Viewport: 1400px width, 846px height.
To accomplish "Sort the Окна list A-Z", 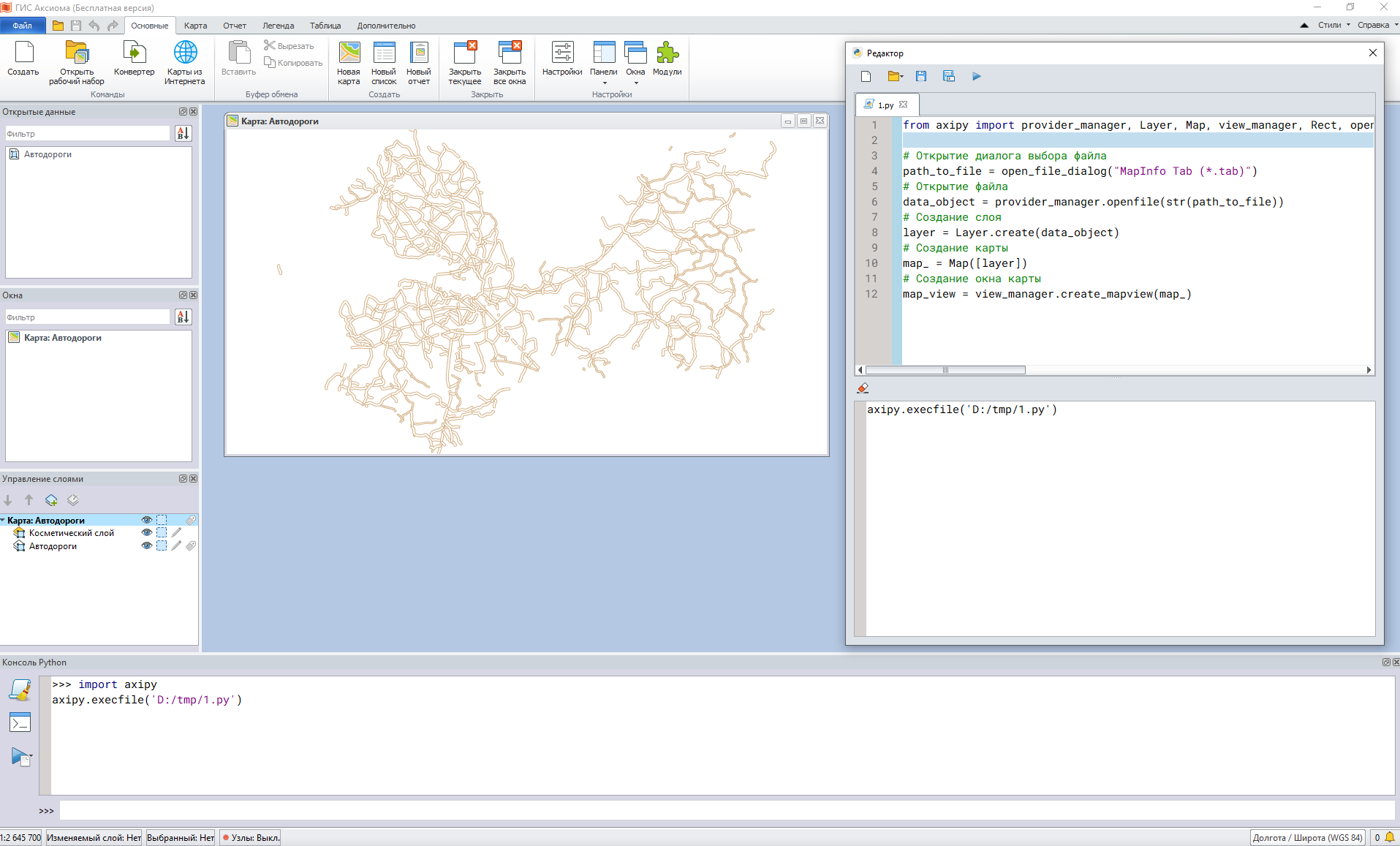I will pyautogui.click(x=183, y=317).
